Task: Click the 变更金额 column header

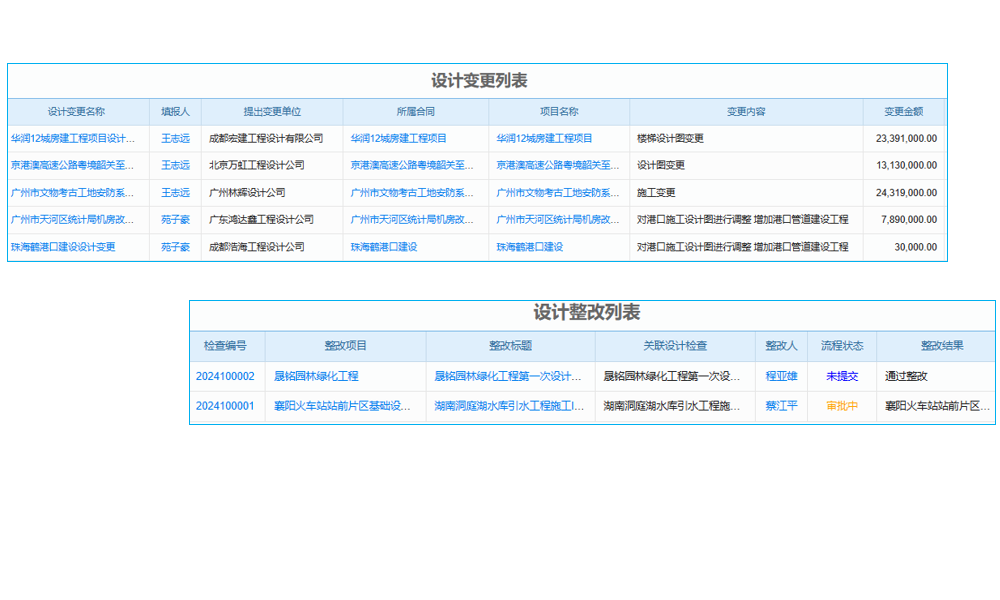Action: pyautogui.click(x=904, y=112)
